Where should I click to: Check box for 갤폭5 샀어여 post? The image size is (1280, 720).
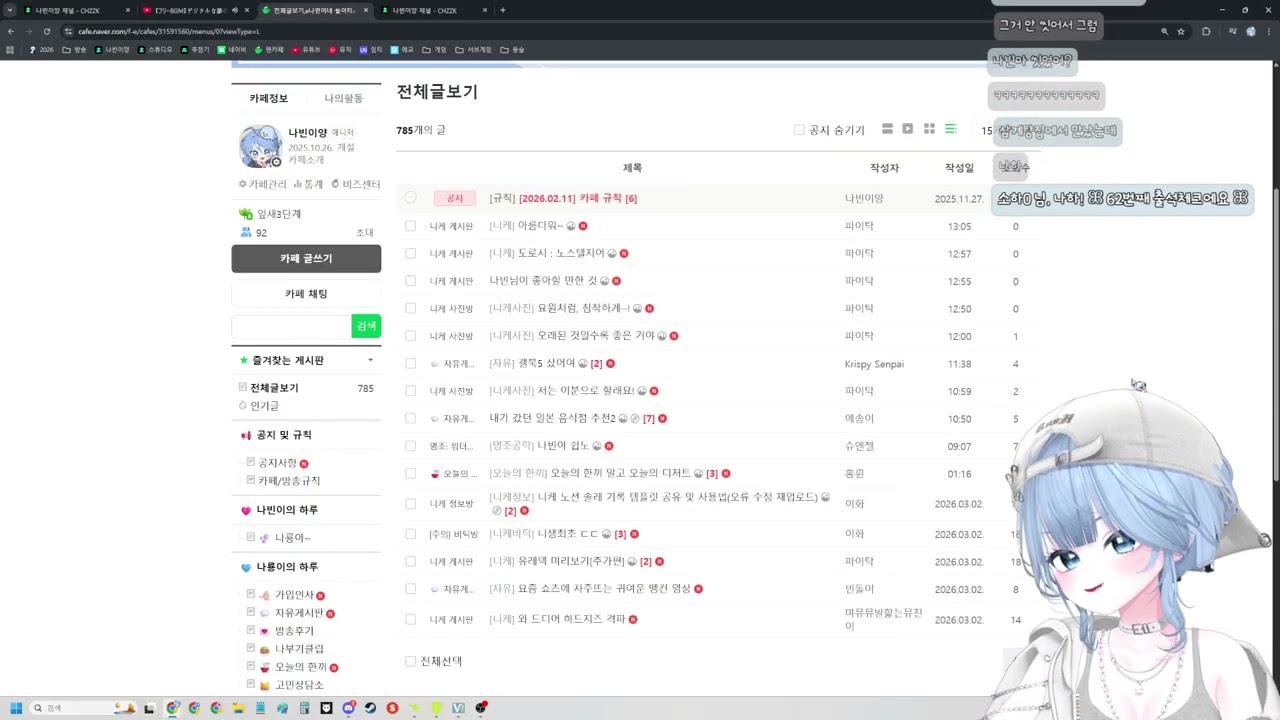point(410,363)
